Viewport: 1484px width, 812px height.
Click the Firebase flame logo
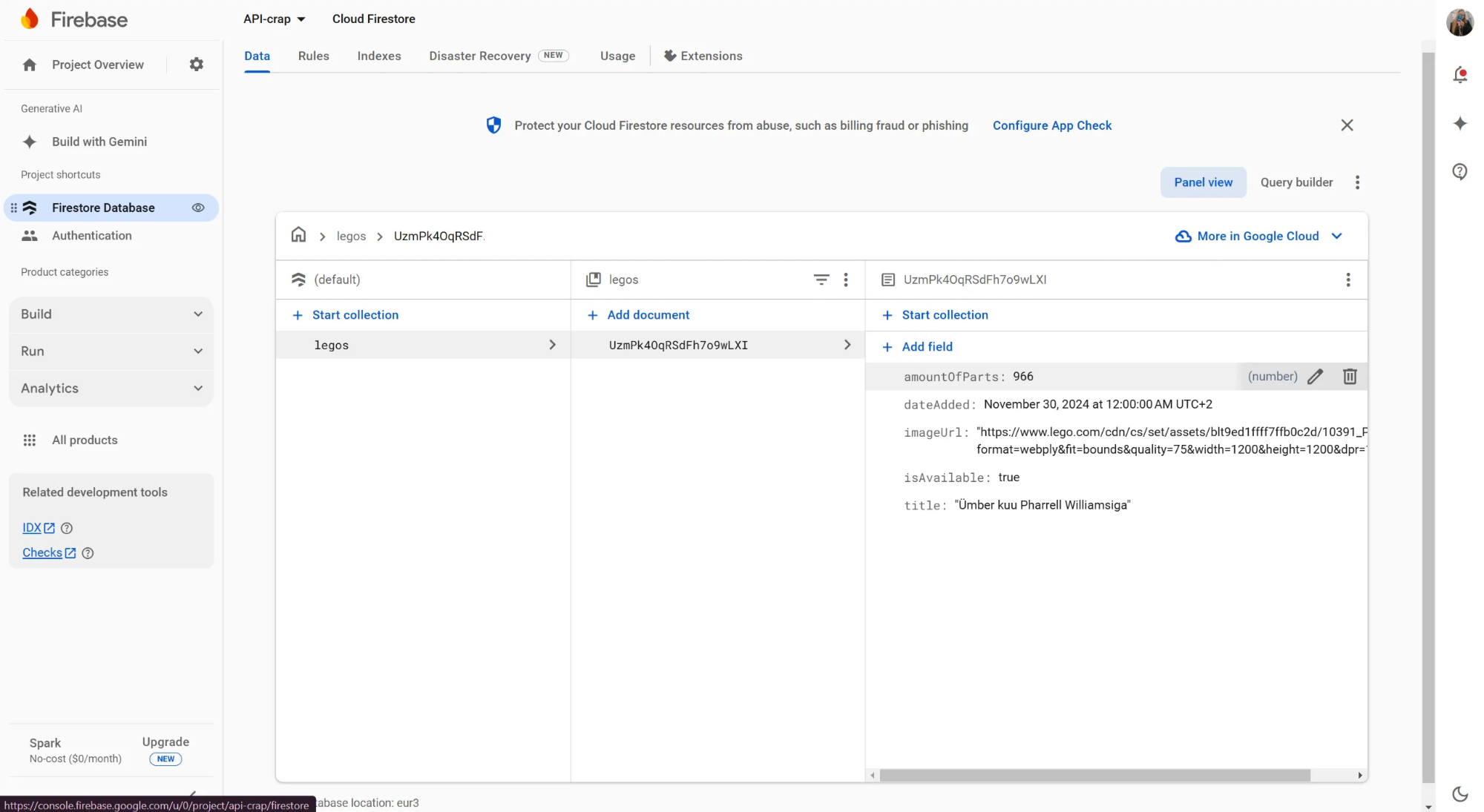[x=30, y=19]
